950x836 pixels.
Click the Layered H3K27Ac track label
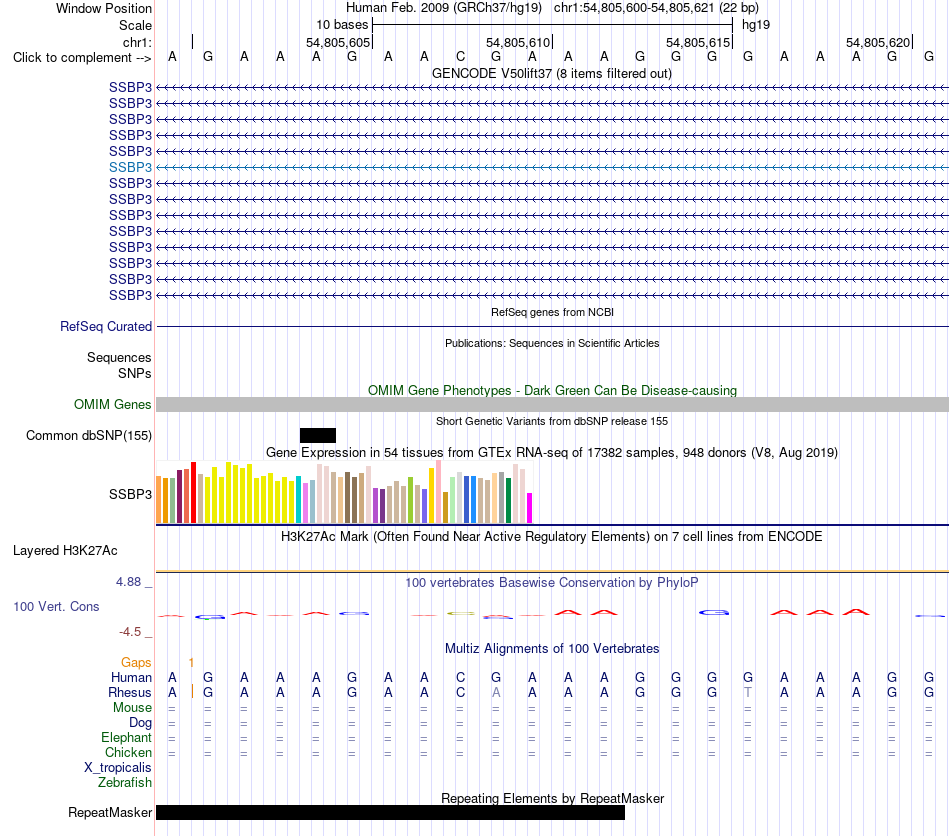coord(65,551)
